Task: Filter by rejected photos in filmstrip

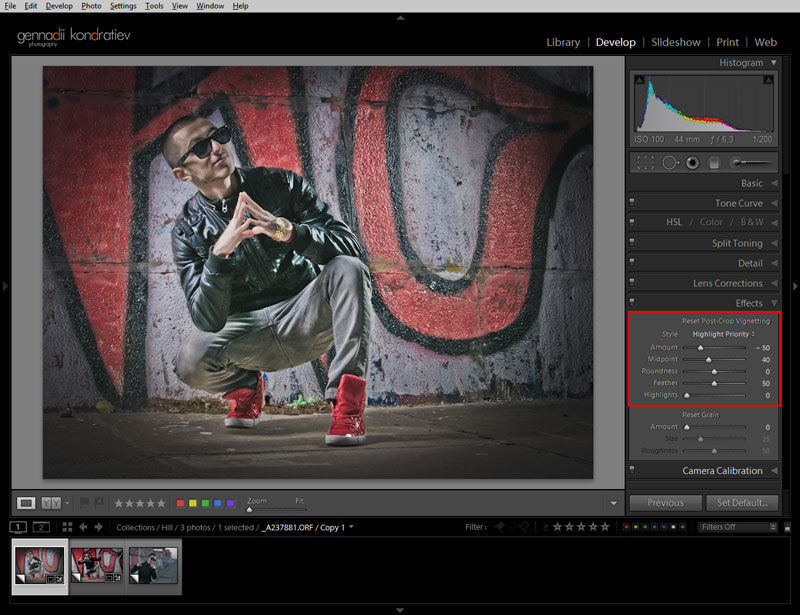Action: [x=524, y=527]
